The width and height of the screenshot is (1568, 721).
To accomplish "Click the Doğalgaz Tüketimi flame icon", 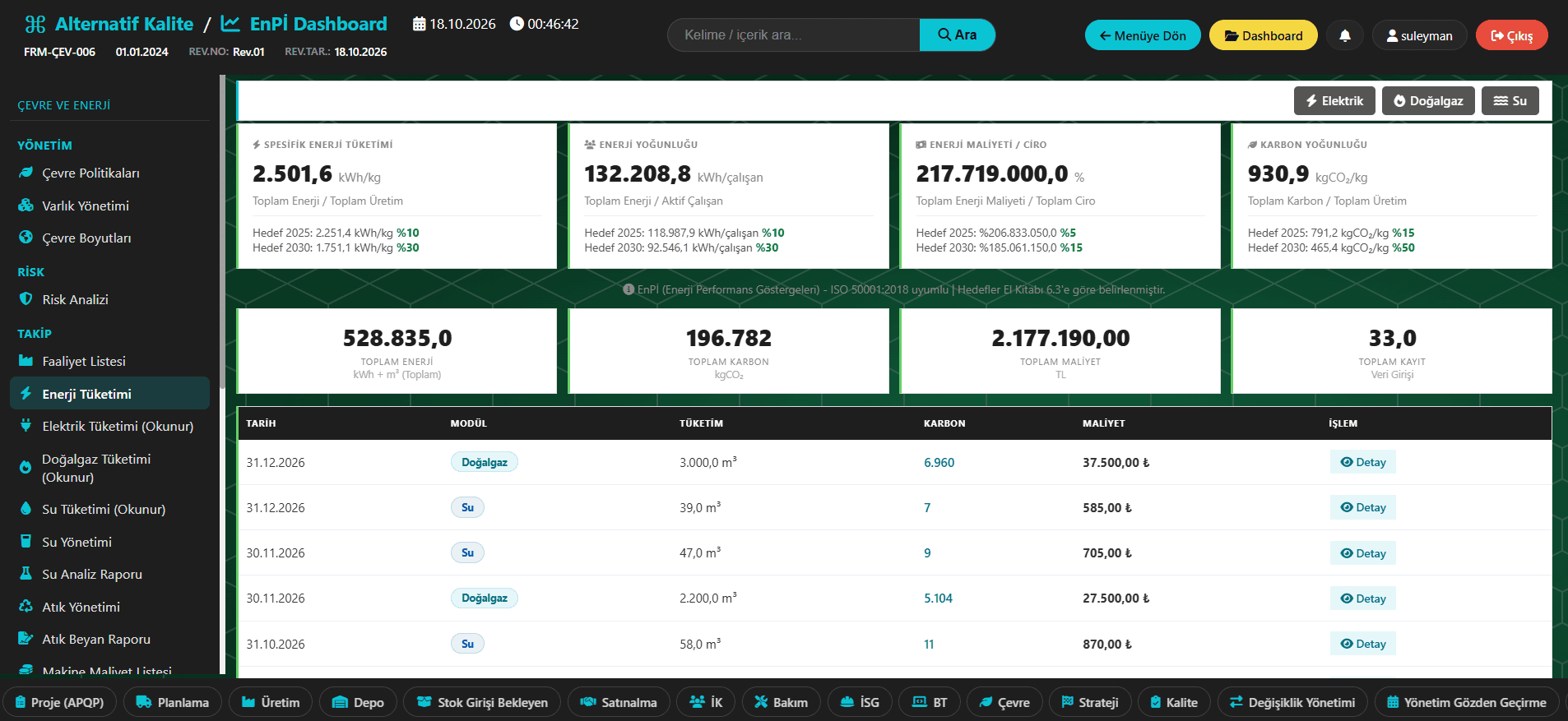I will tap(26, 468).
